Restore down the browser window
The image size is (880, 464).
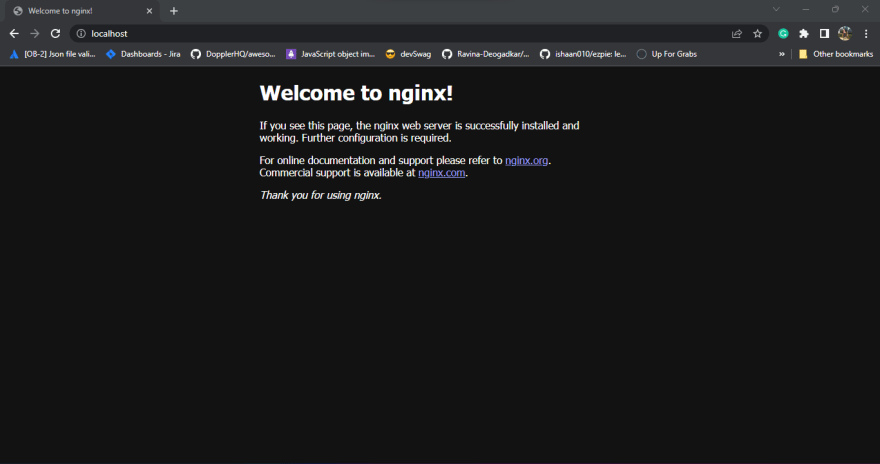point(836,9)
